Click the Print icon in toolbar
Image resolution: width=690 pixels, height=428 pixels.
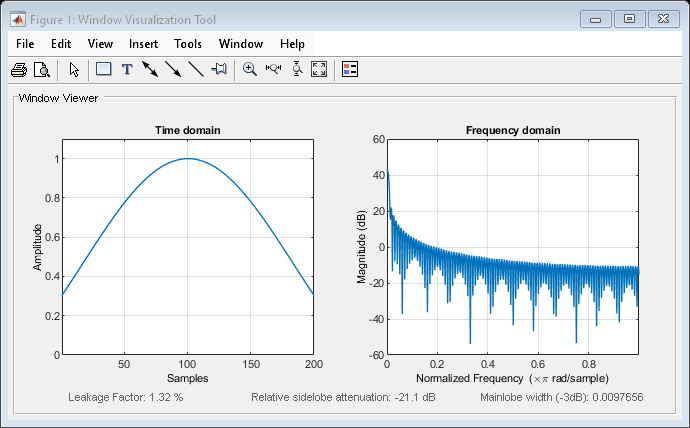[18, 70]
